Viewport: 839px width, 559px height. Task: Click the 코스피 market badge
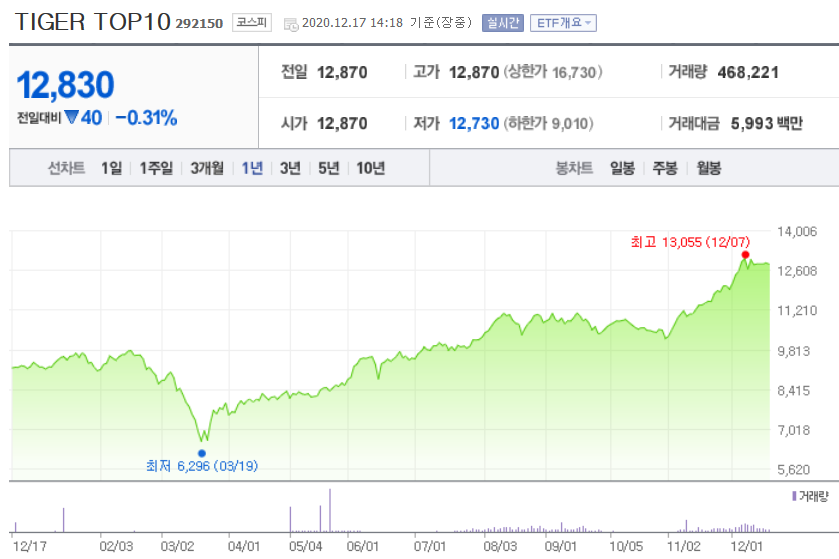(x=251, y=22)
